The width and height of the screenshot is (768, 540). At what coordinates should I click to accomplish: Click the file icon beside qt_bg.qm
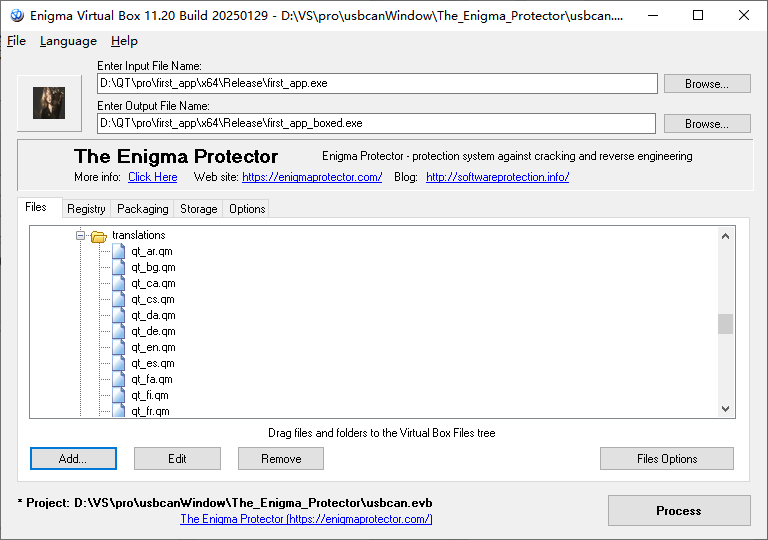coord(119,268)
